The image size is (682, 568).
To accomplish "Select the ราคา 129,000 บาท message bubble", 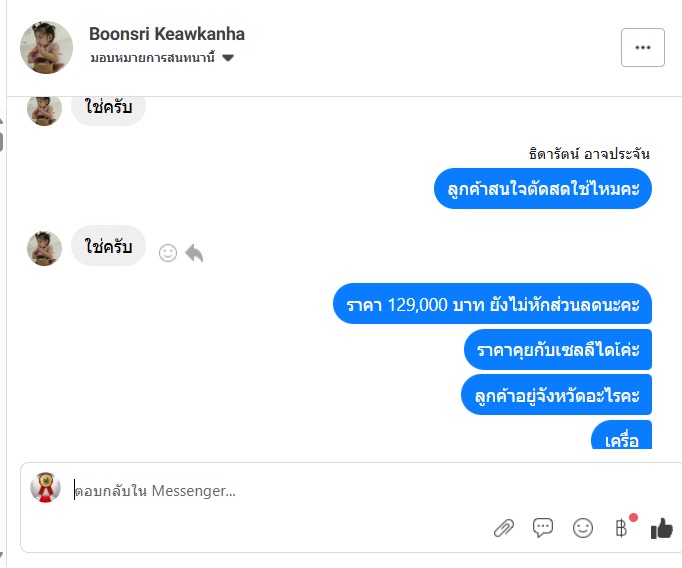I will [x=492, y=303].
